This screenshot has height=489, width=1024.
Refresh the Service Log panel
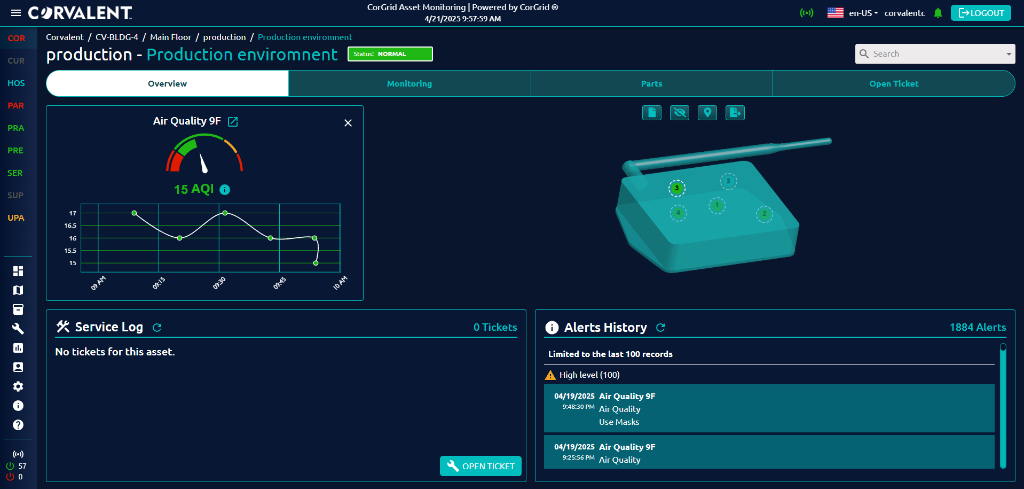[x=157, y=327]
